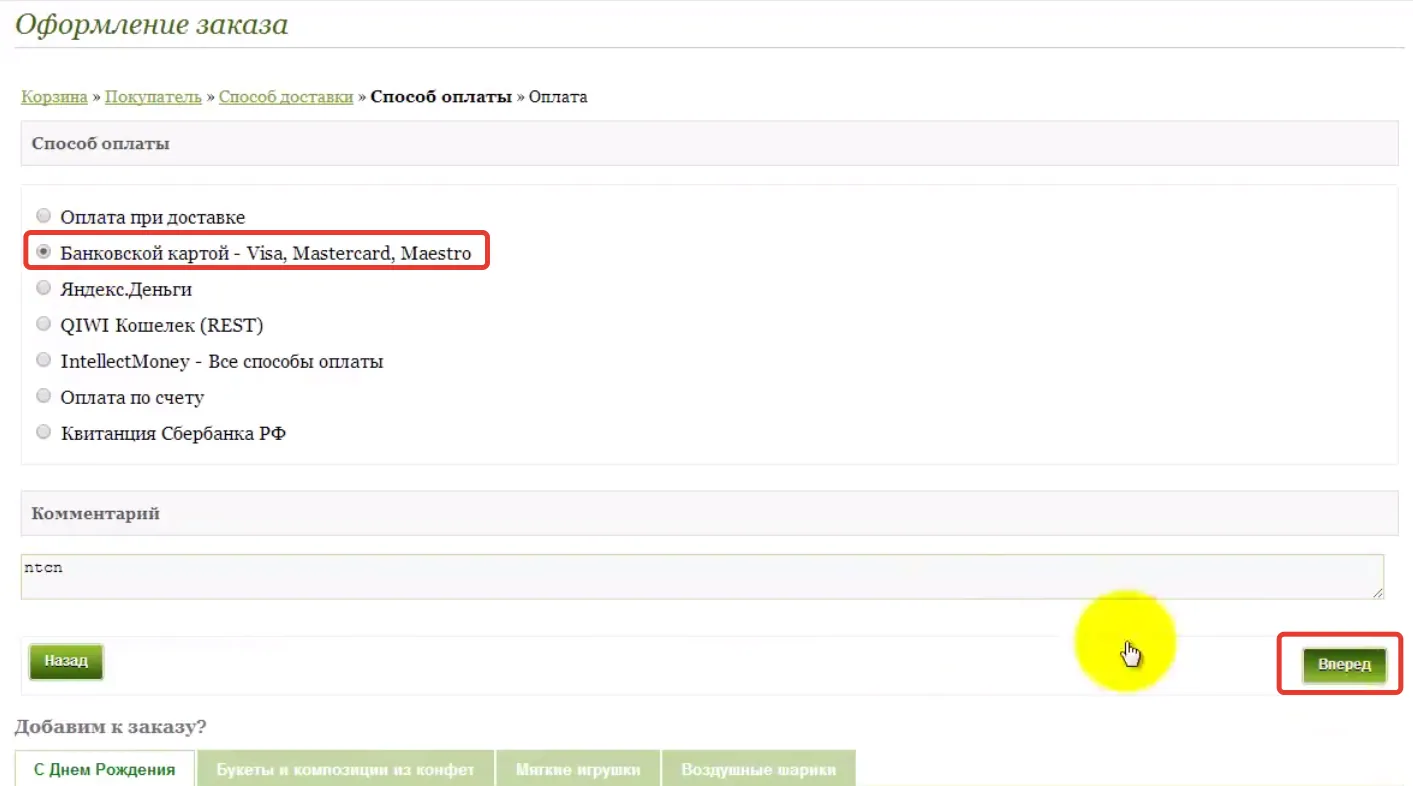Click the "Оформление заказа" page heading
Image resolution: width=1413 pixels, height=786 pixels.
[x=151, y=25]
